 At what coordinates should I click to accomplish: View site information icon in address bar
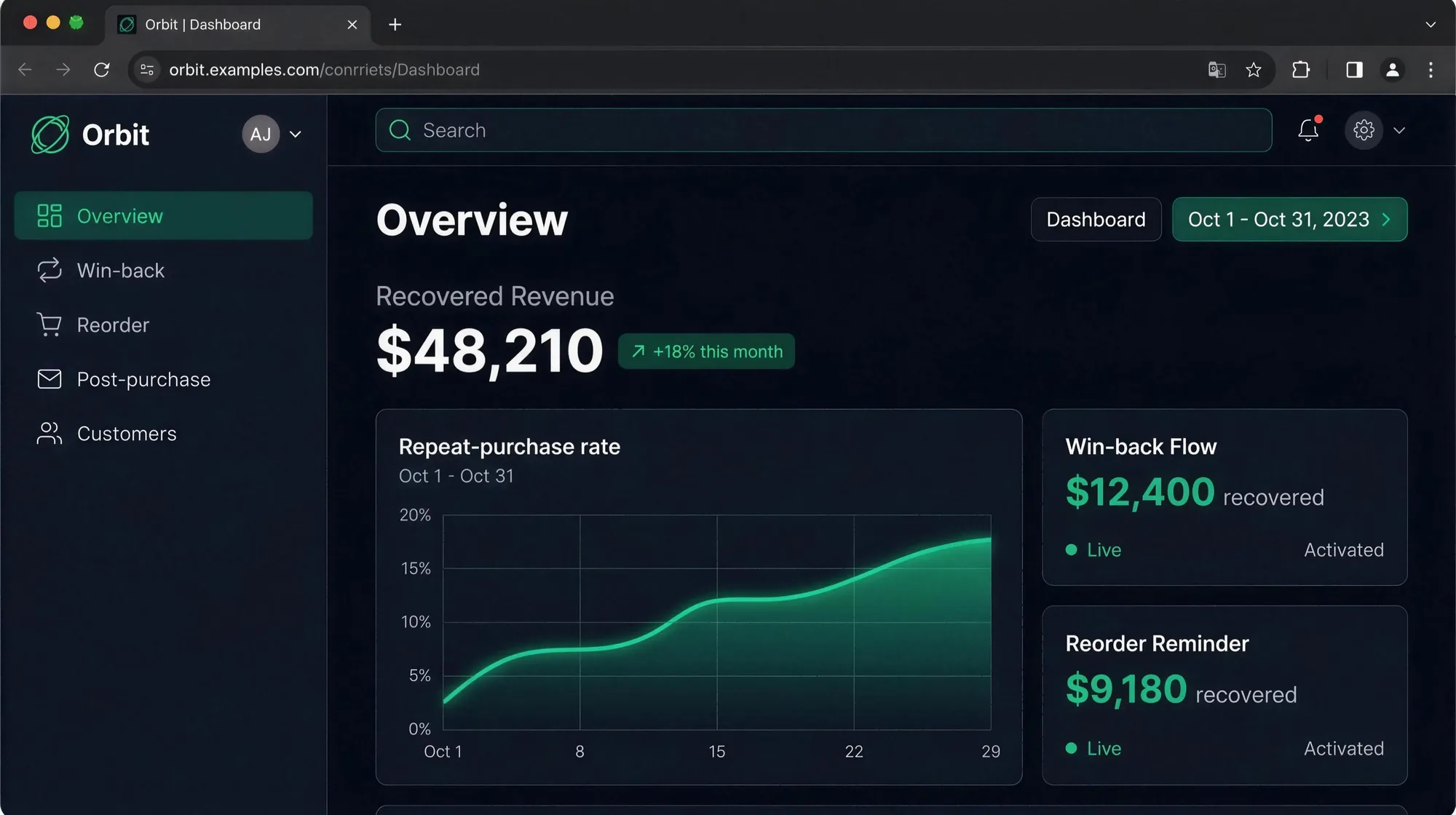(147, 70)
